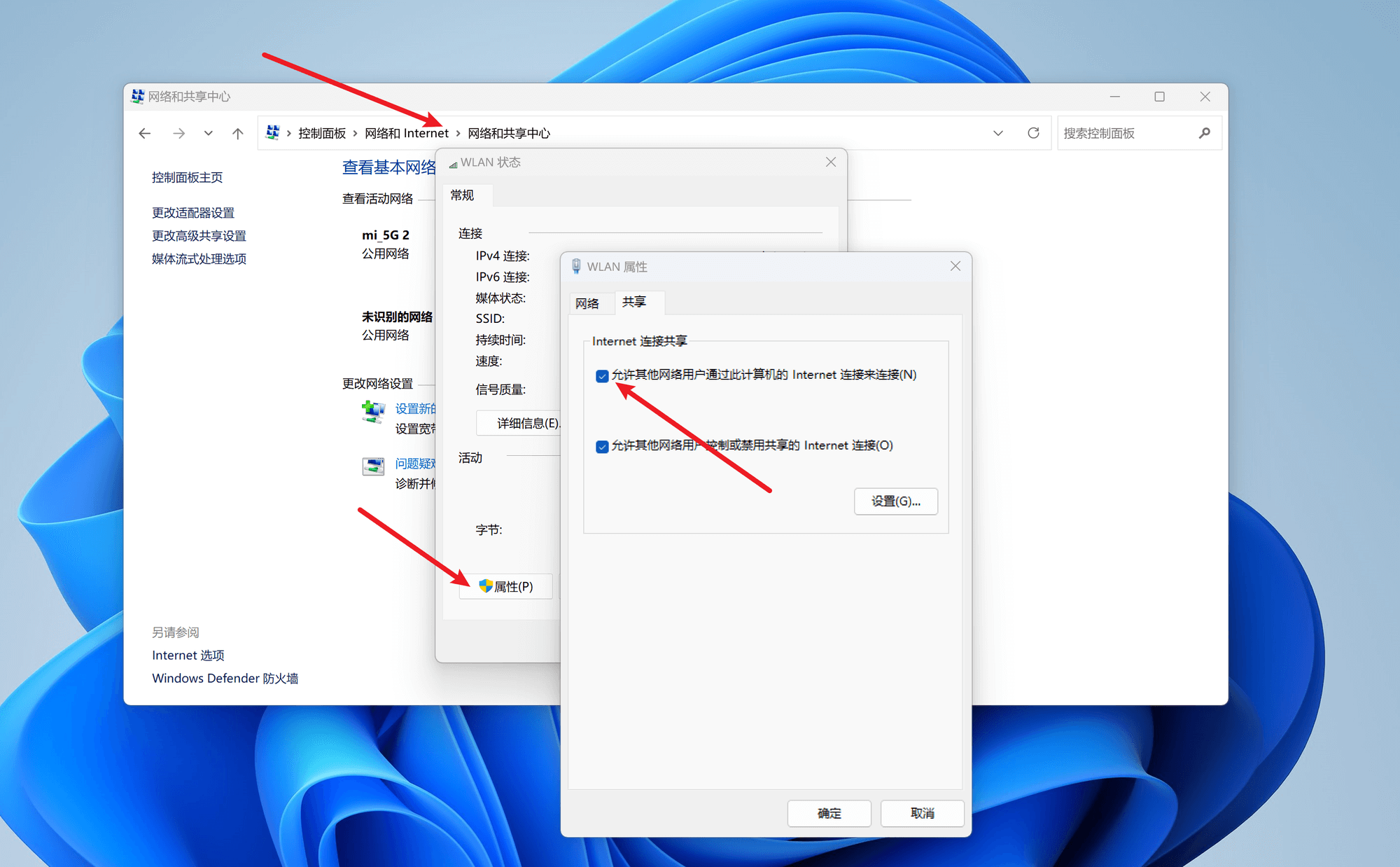Click the 搜索控制面板 search field
Screen dimensions: 1400x867
(1120, 132)
